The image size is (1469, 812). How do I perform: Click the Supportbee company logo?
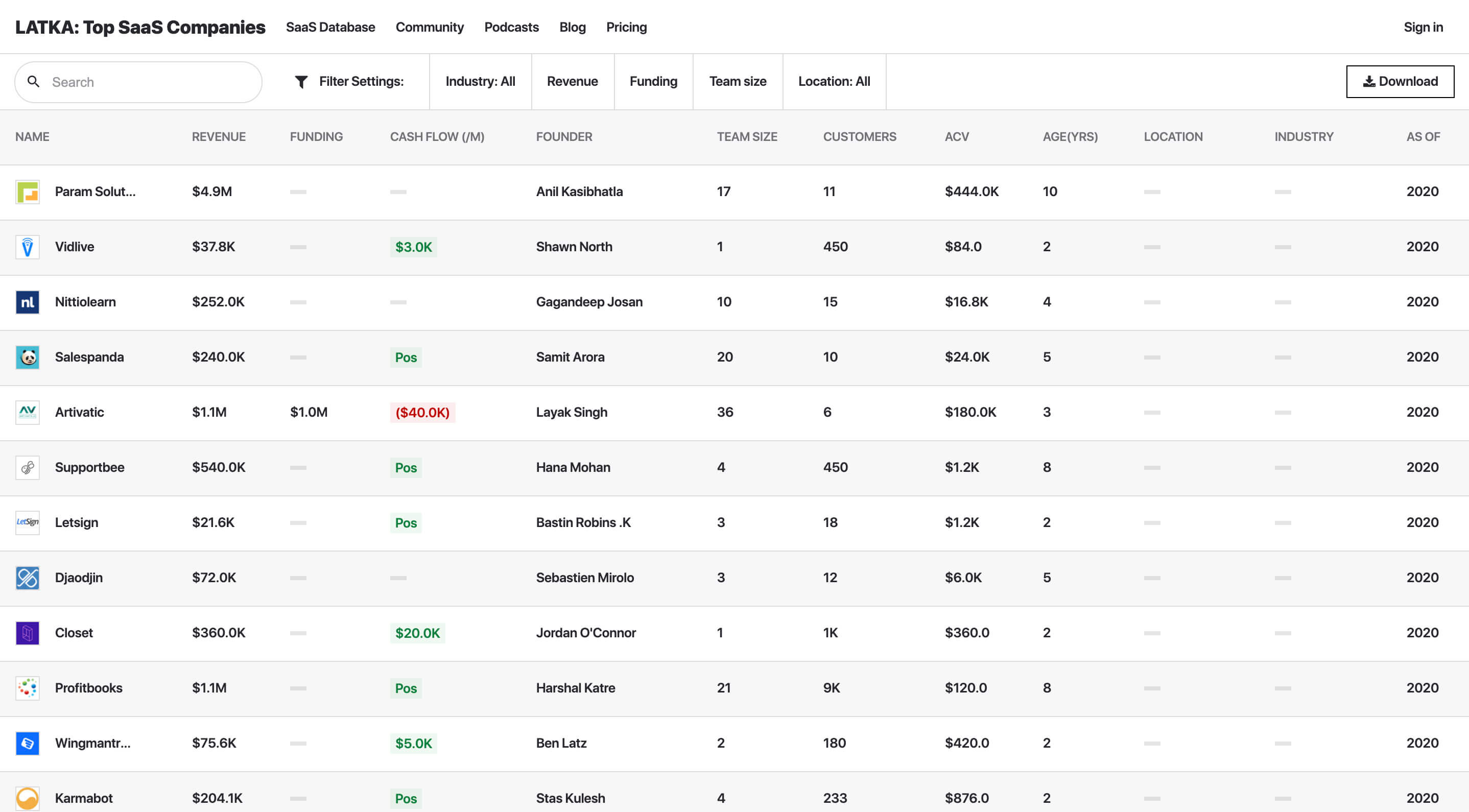[28, 468]
